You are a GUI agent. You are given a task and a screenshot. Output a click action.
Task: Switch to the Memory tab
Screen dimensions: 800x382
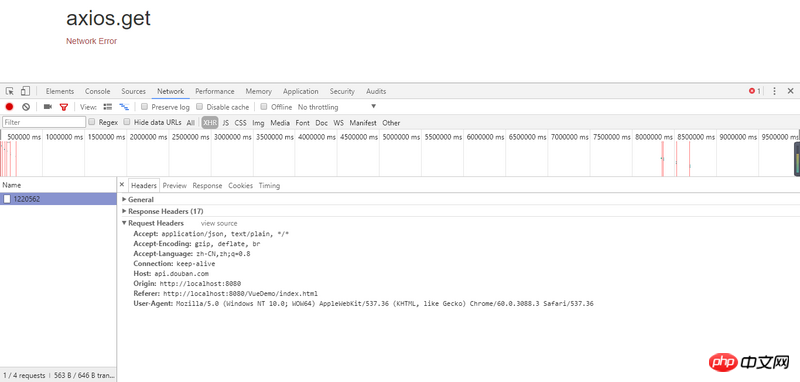(259, 91)
